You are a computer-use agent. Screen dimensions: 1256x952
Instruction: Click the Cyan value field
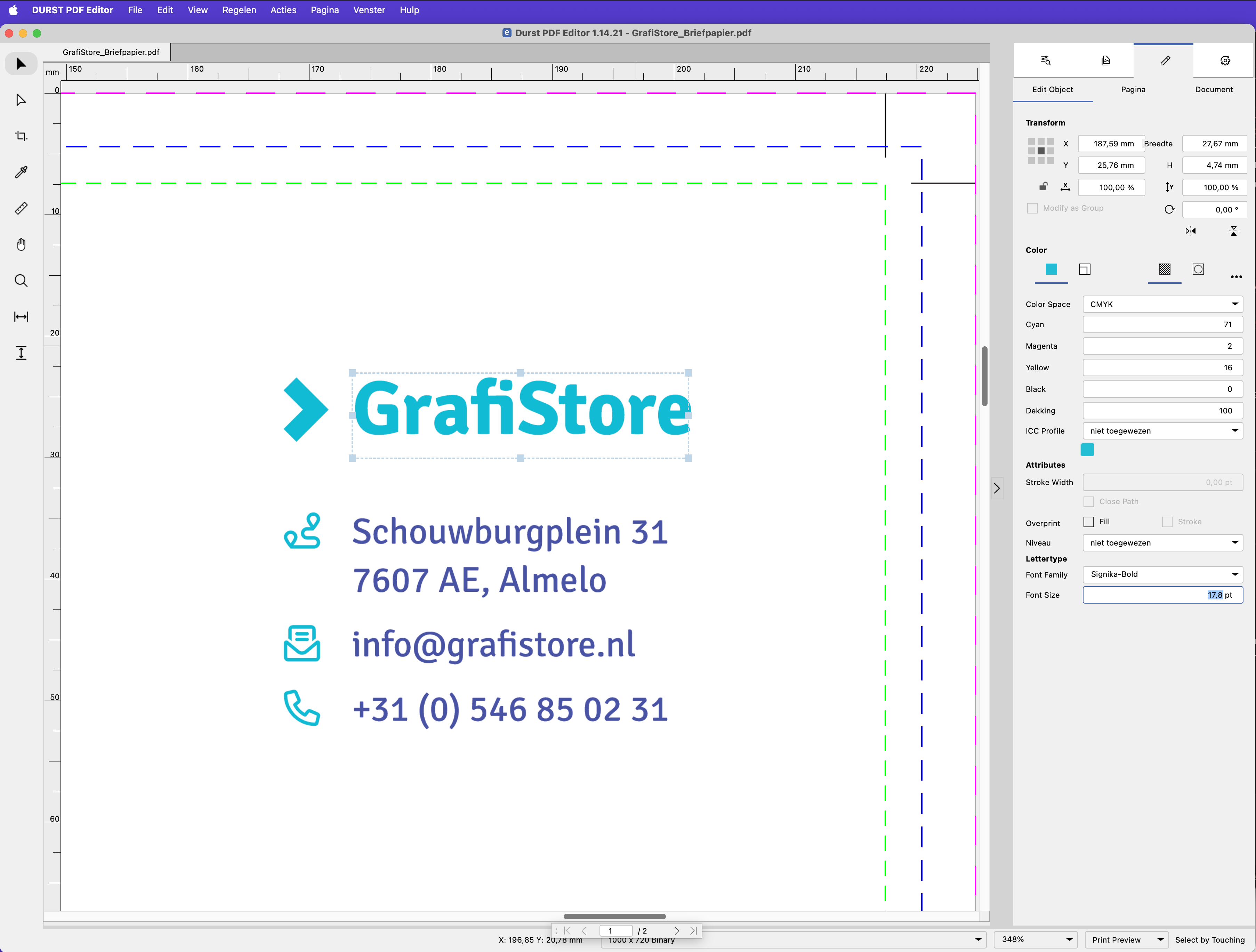point(1162,325)
